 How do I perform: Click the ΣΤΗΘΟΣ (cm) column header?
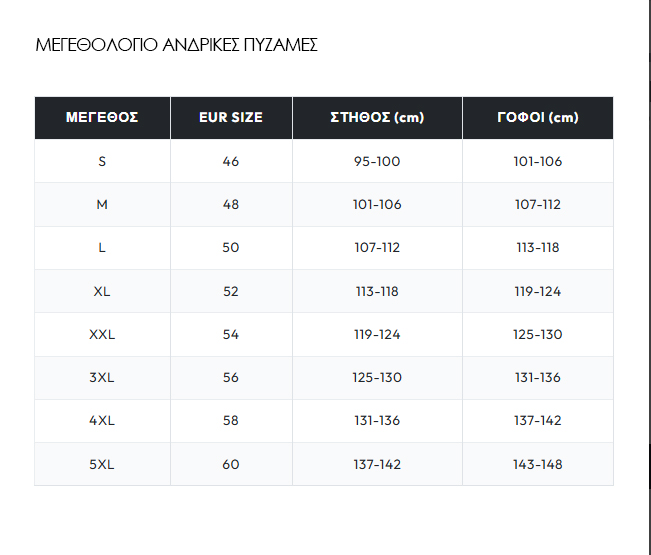[377, 118]
